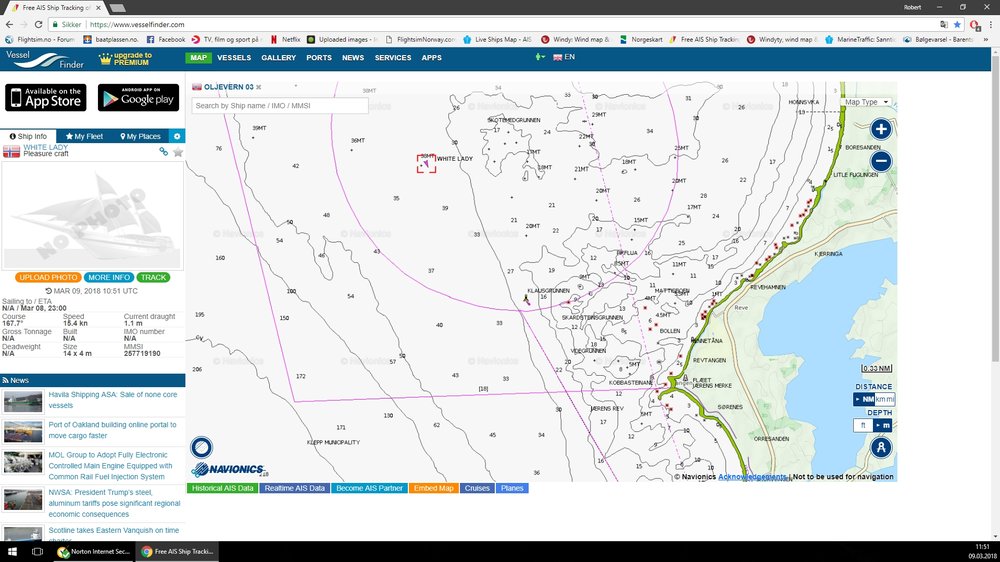The height and width of the screenshot is (562, 1000).
Task: Open PORTS menu item
Action: (x=319, y=57)
